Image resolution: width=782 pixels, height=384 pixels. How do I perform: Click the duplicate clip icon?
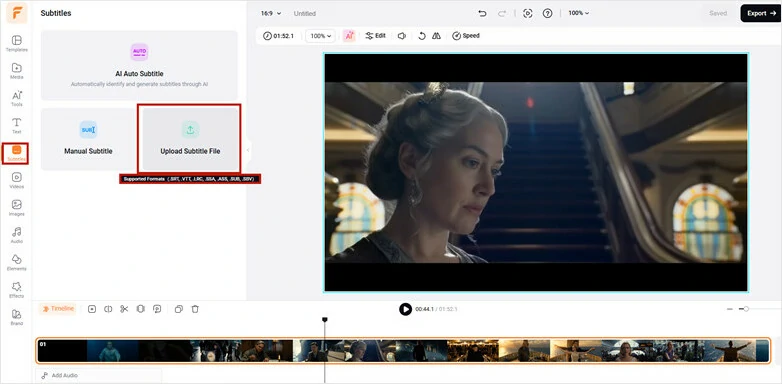coord(179,309)
